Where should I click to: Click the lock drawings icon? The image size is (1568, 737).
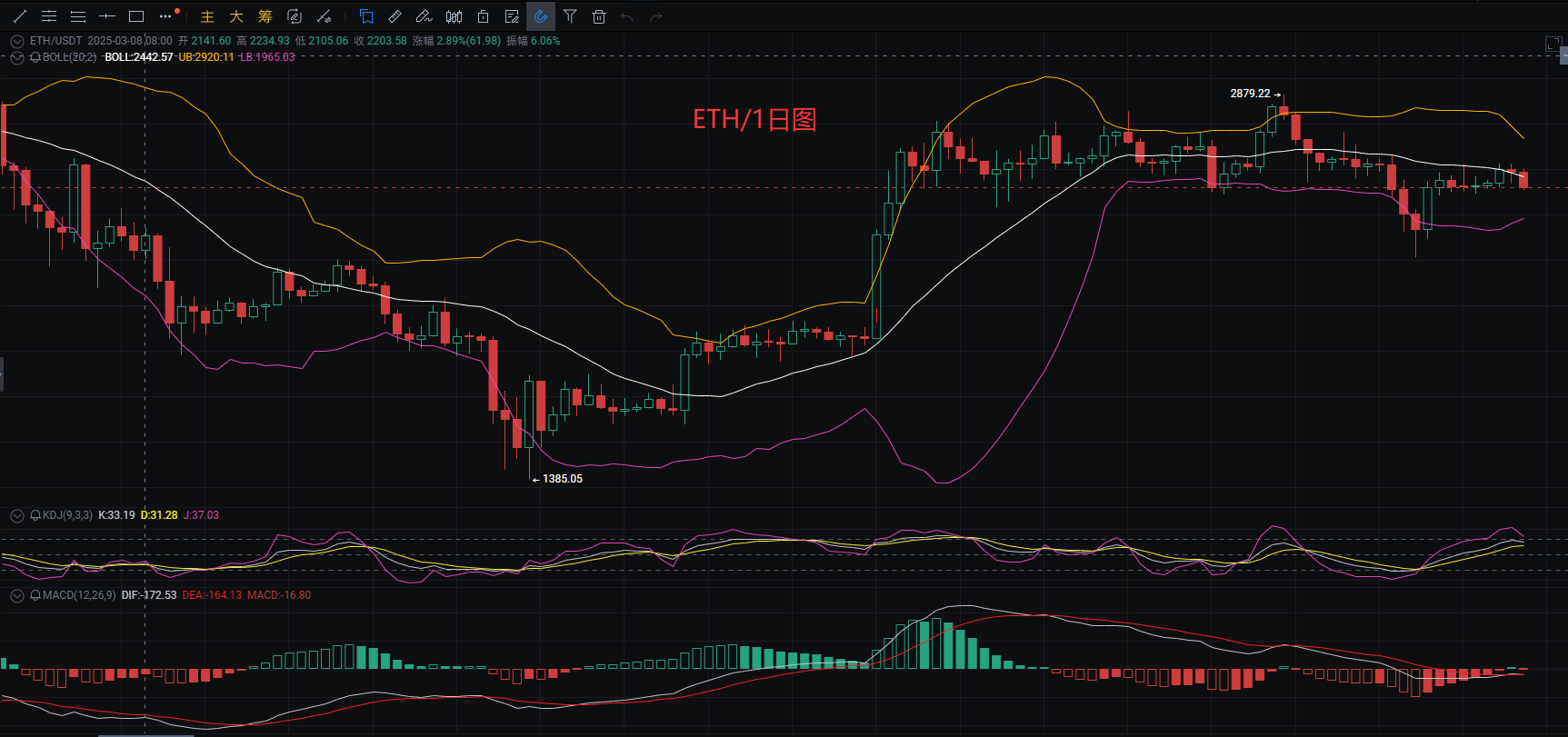click(x=483, y=16)
